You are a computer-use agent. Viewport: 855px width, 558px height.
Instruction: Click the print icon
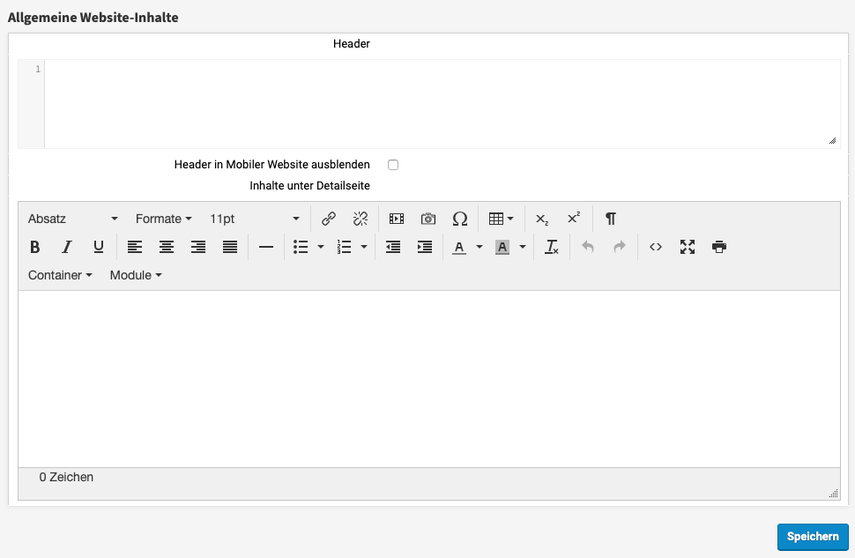coord(719,247)
